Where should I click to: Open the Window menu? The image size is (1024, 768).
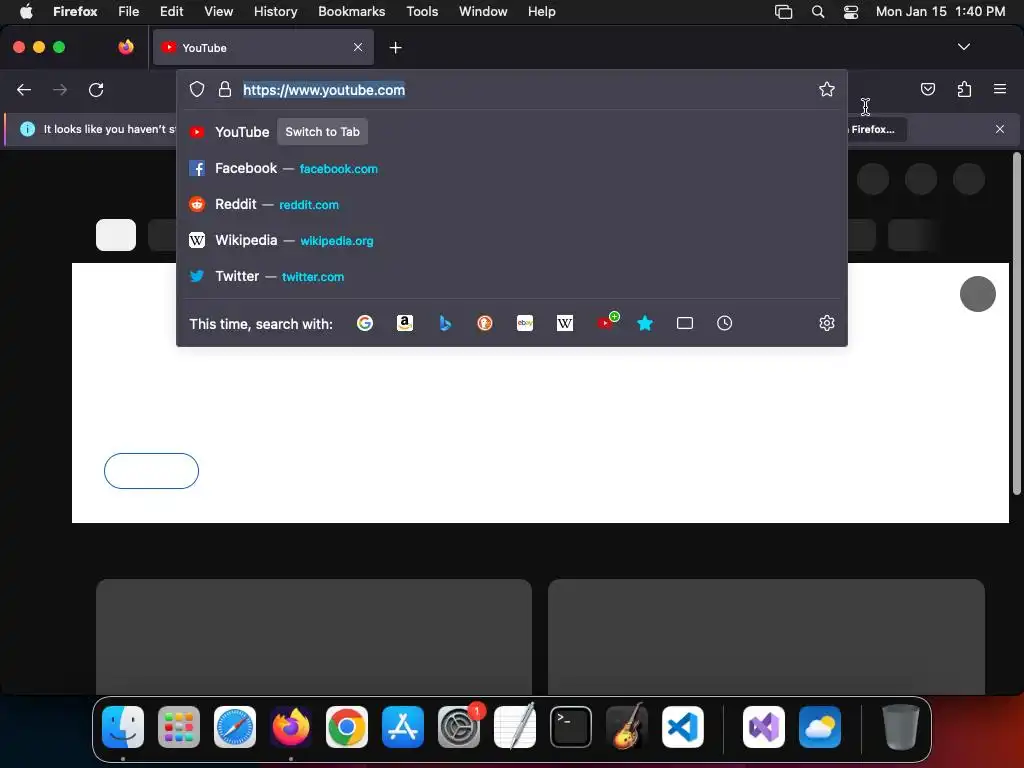(483, 11)
